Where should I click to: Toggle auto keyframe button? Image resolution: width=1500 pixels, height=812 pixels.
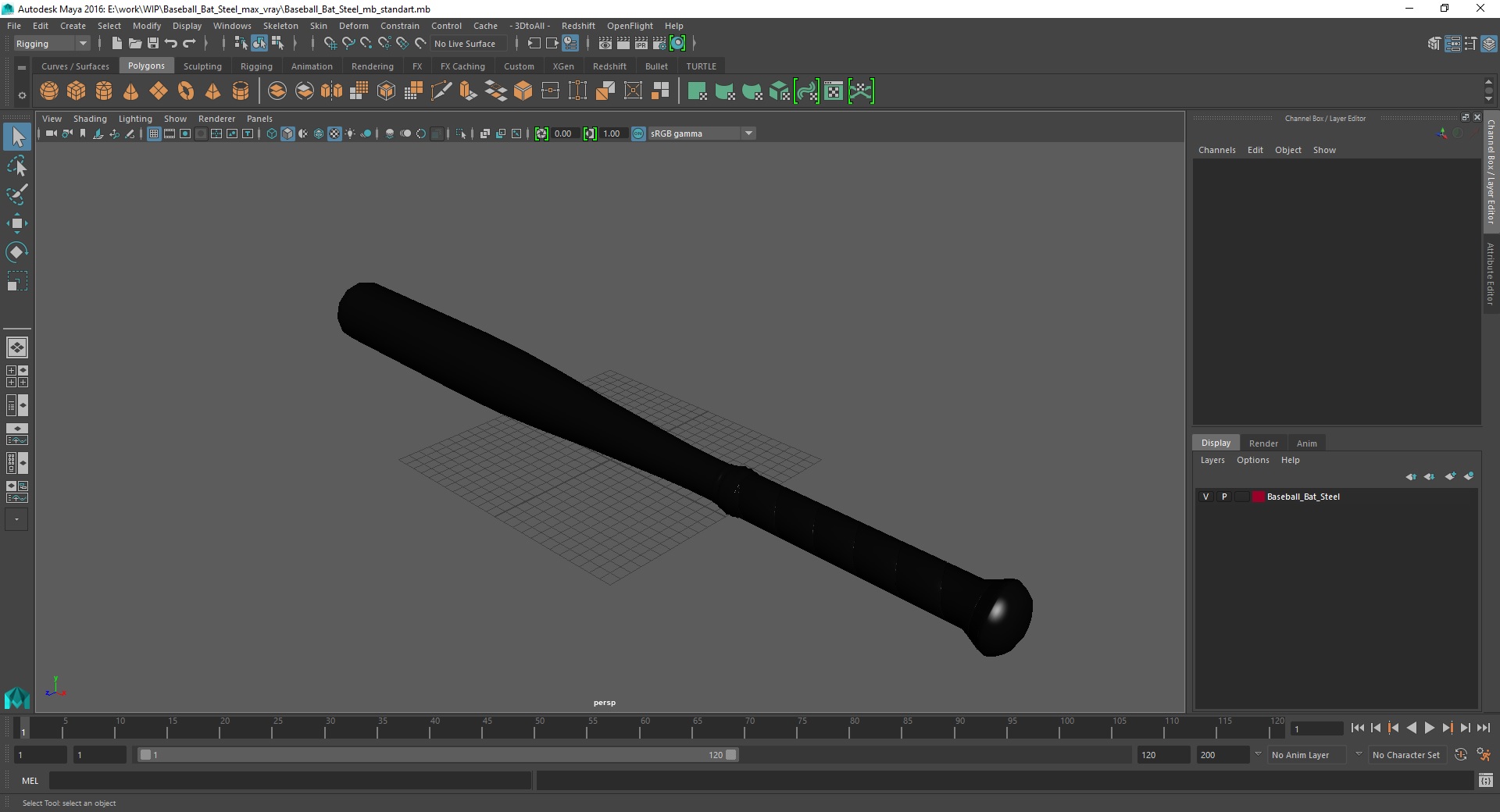coord(1460,755)
